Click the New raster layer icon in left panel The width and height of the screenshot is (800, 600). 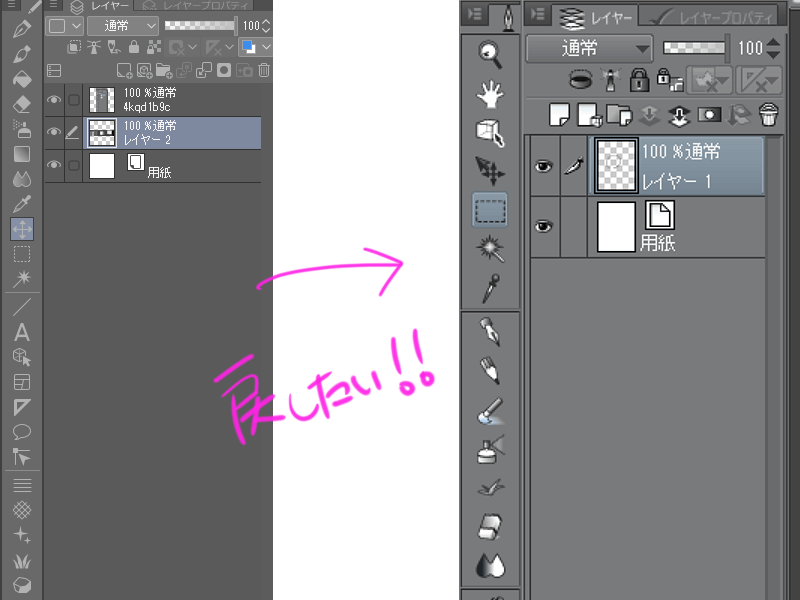pyautogui.click(x=124, y=70)
